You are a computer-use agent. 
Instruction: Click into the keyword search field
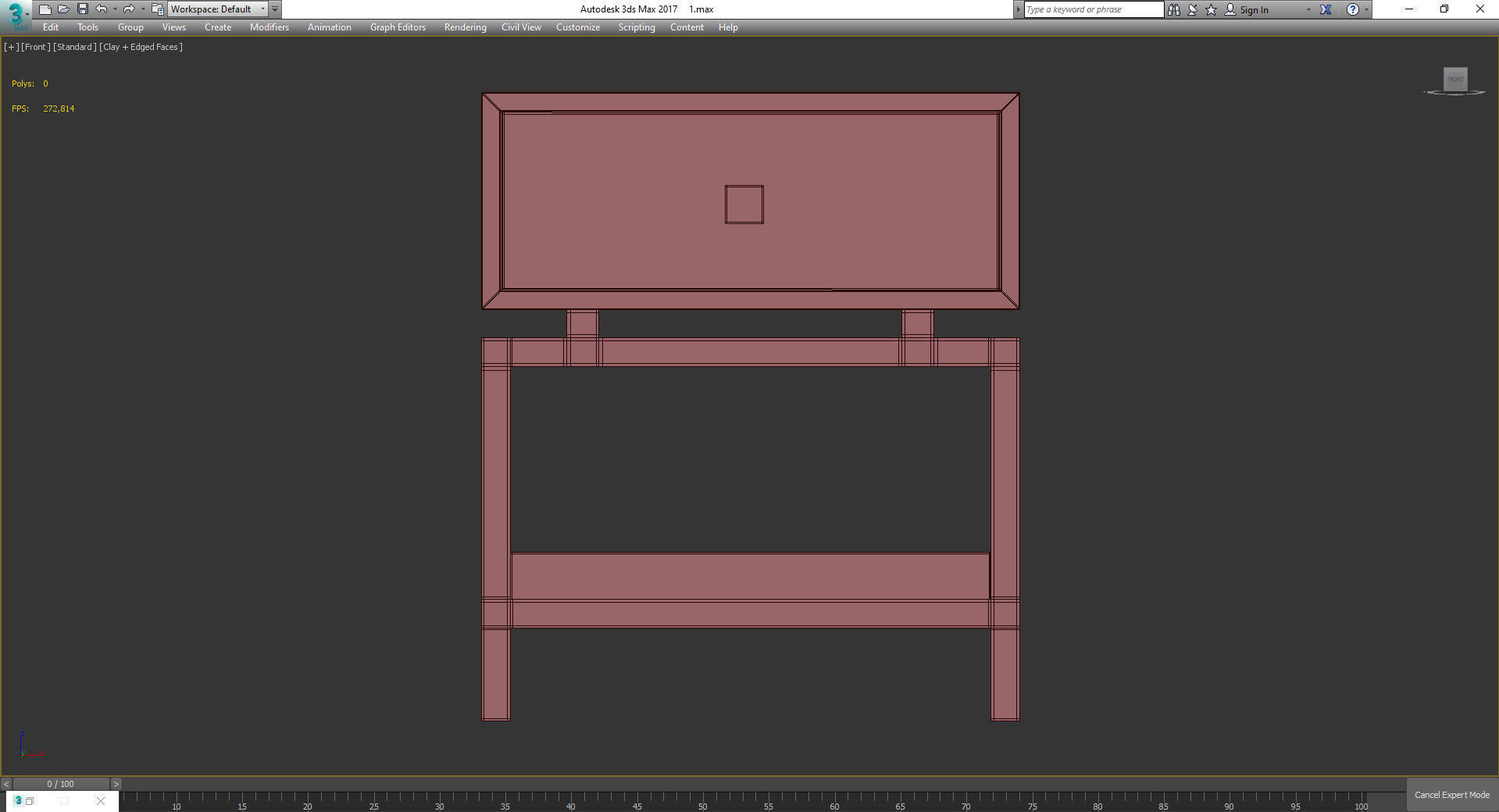pos(1094,9)
